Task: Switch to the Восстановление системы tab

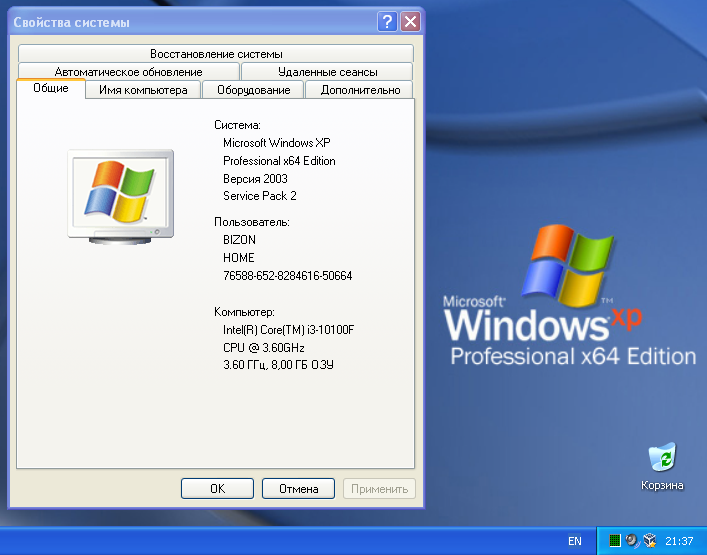Action: [x=216, y=54]
